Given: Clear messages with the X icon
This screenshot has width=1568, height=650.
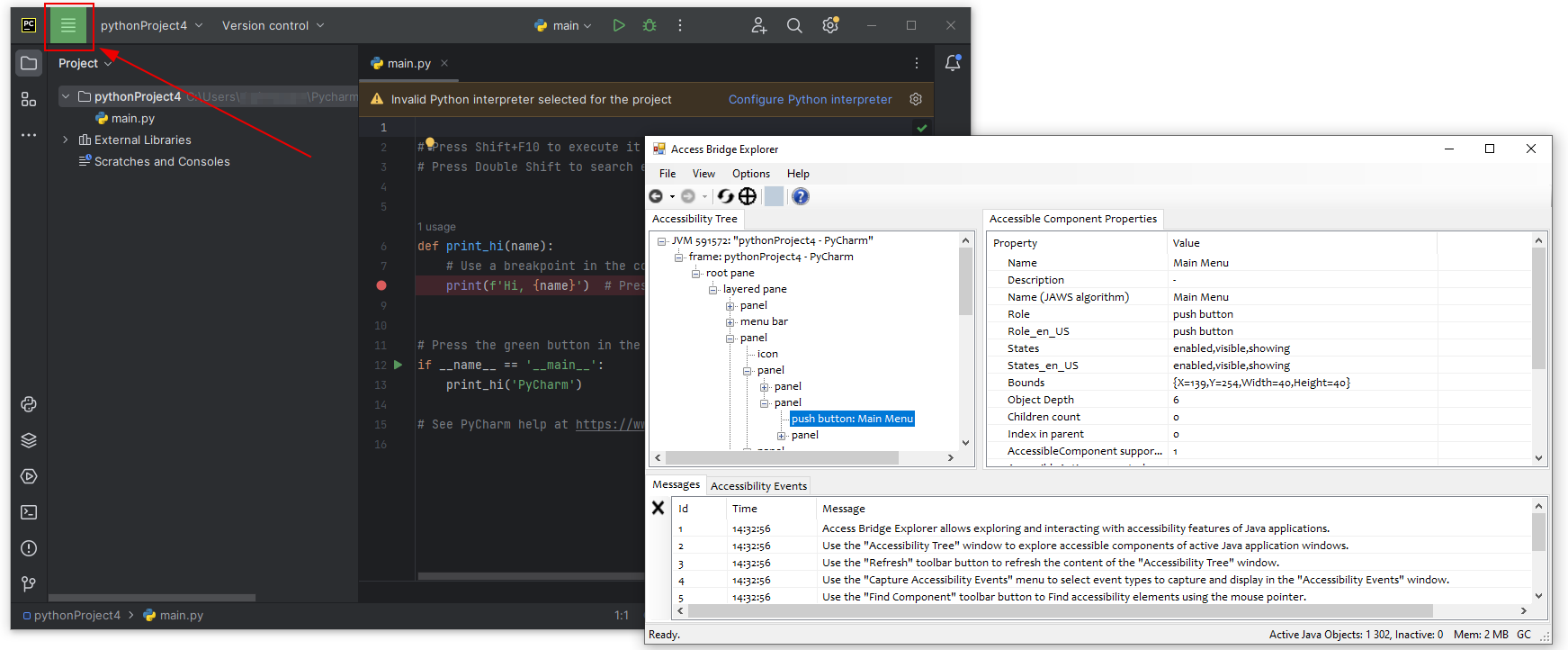Looking at the screenshot, I should [x=658, y=508].
